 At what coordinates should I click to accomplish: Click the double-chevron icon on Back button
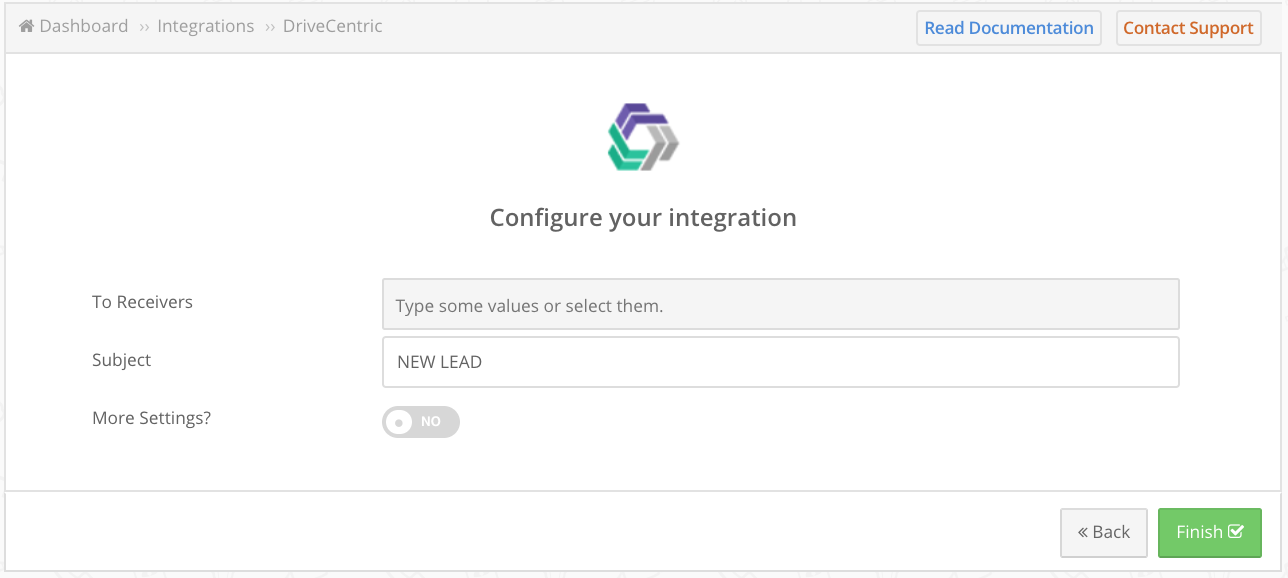[1083, 533]
